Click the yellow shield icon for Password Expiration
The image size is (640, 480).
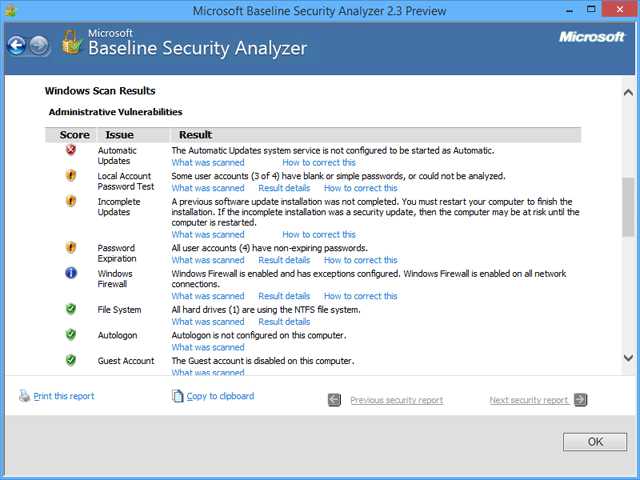pyautogui.click(x=71, y=247)
